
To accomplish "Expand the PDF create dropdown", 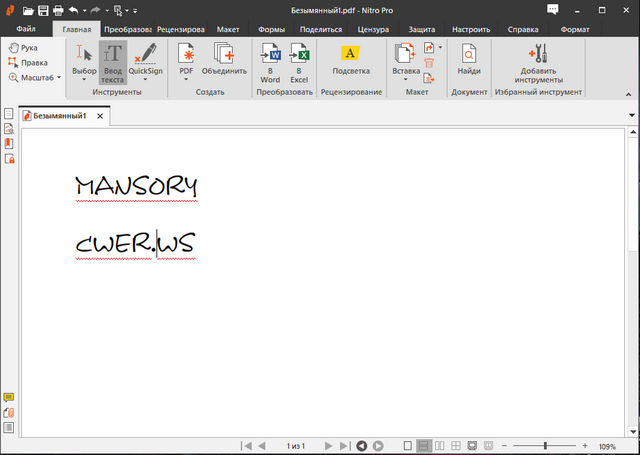I will tap(186, 80).
